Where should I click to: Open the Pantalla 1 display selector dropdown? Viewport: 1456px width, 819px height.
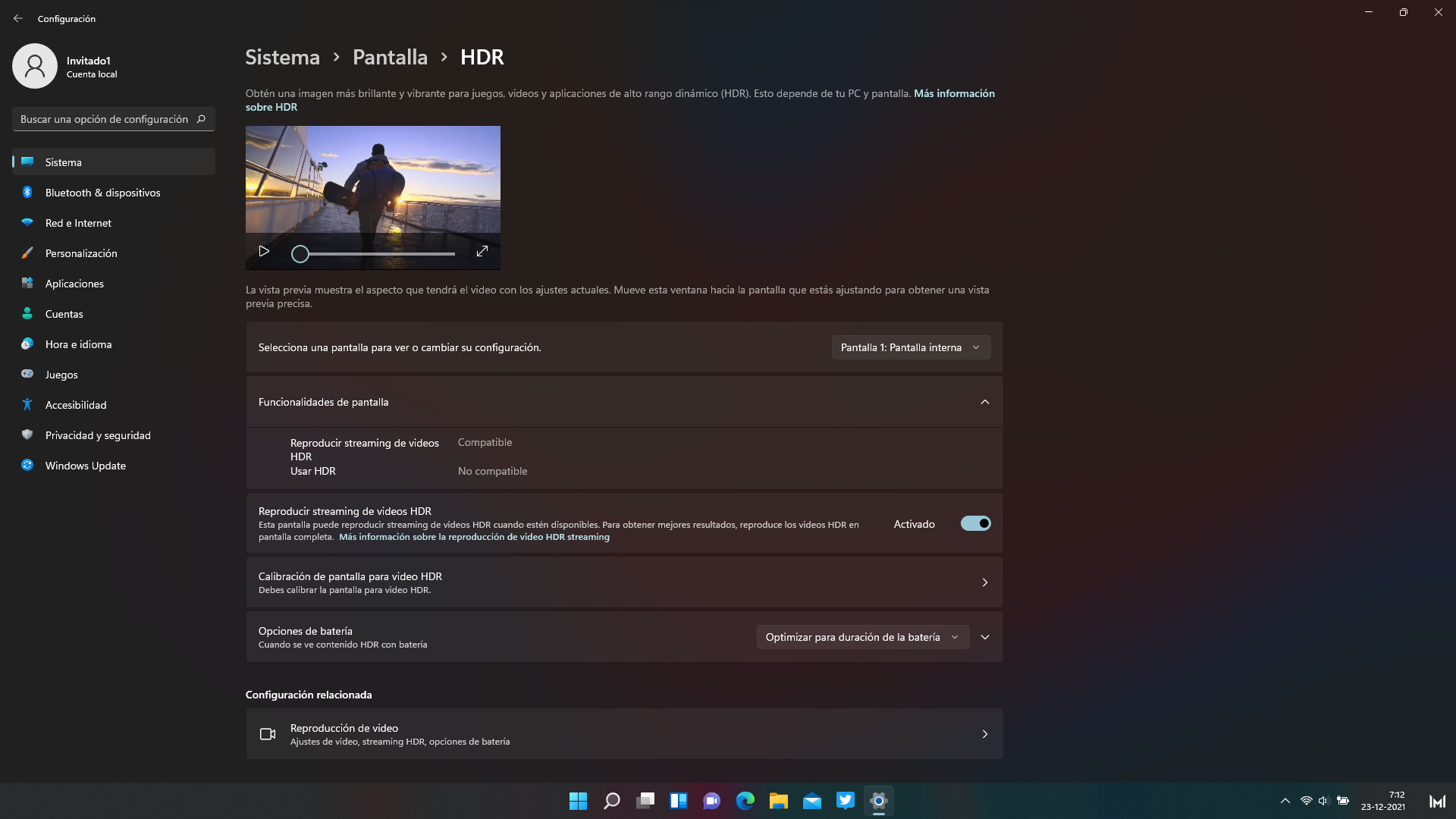(910, 347)
